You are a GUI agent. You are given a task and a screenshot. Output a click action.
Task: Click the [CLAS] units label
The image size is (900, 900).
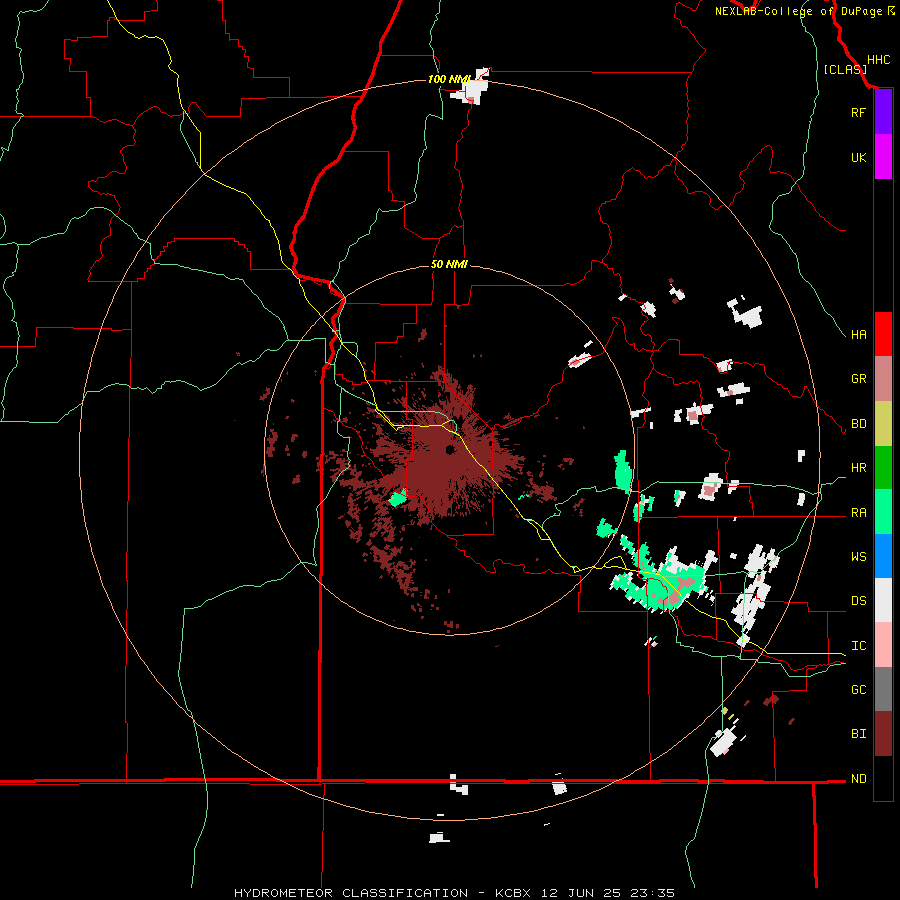pos(845,70)
